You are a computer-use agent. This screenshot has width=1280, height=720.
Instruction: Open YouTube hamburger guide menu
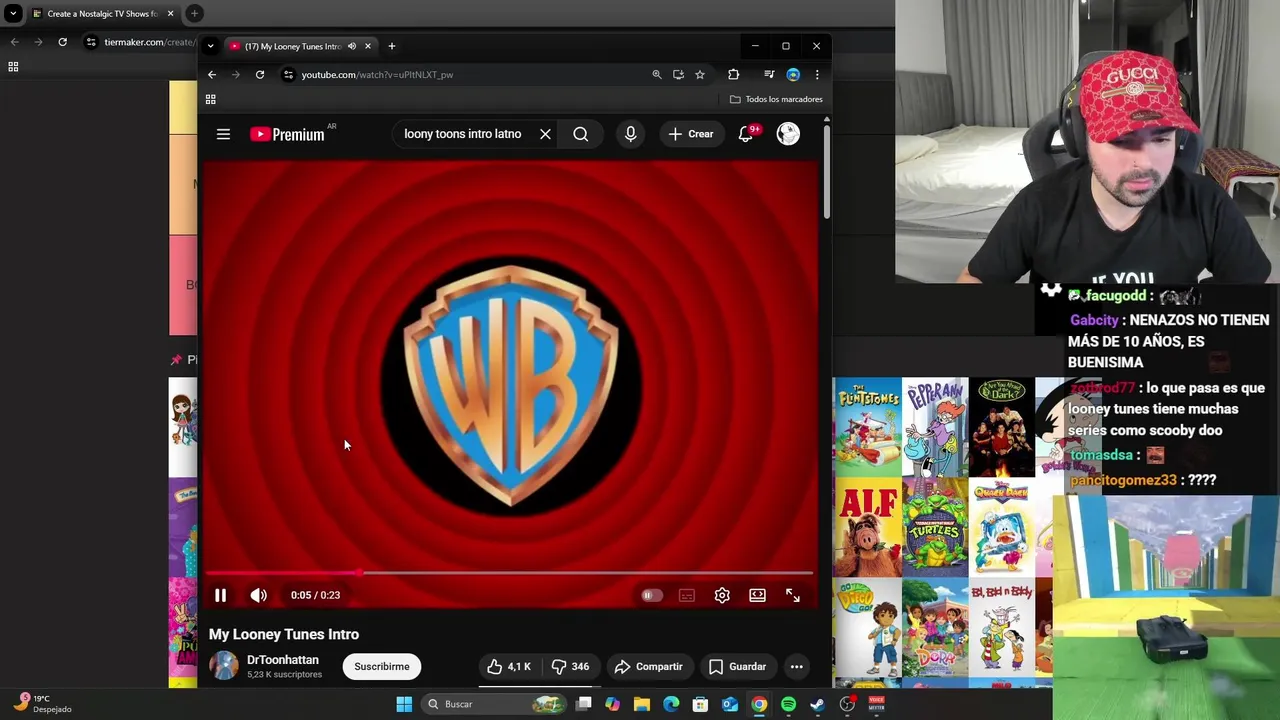[223, 134]
